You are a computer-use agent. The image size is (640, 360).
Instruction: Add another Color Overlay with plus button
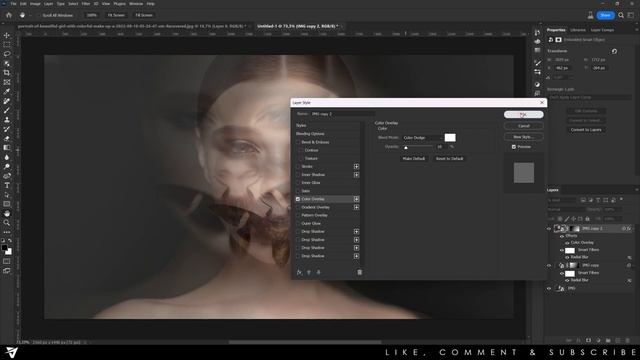(x=356, y=199)
